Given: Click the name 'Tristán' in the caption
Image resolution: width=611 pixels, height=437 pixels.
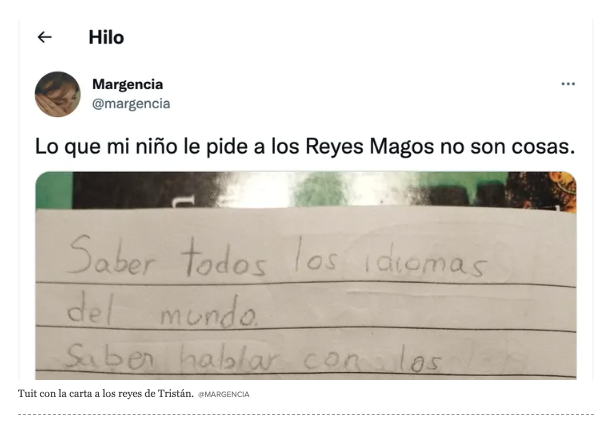Looking at the screenshot, I should 175,394.
